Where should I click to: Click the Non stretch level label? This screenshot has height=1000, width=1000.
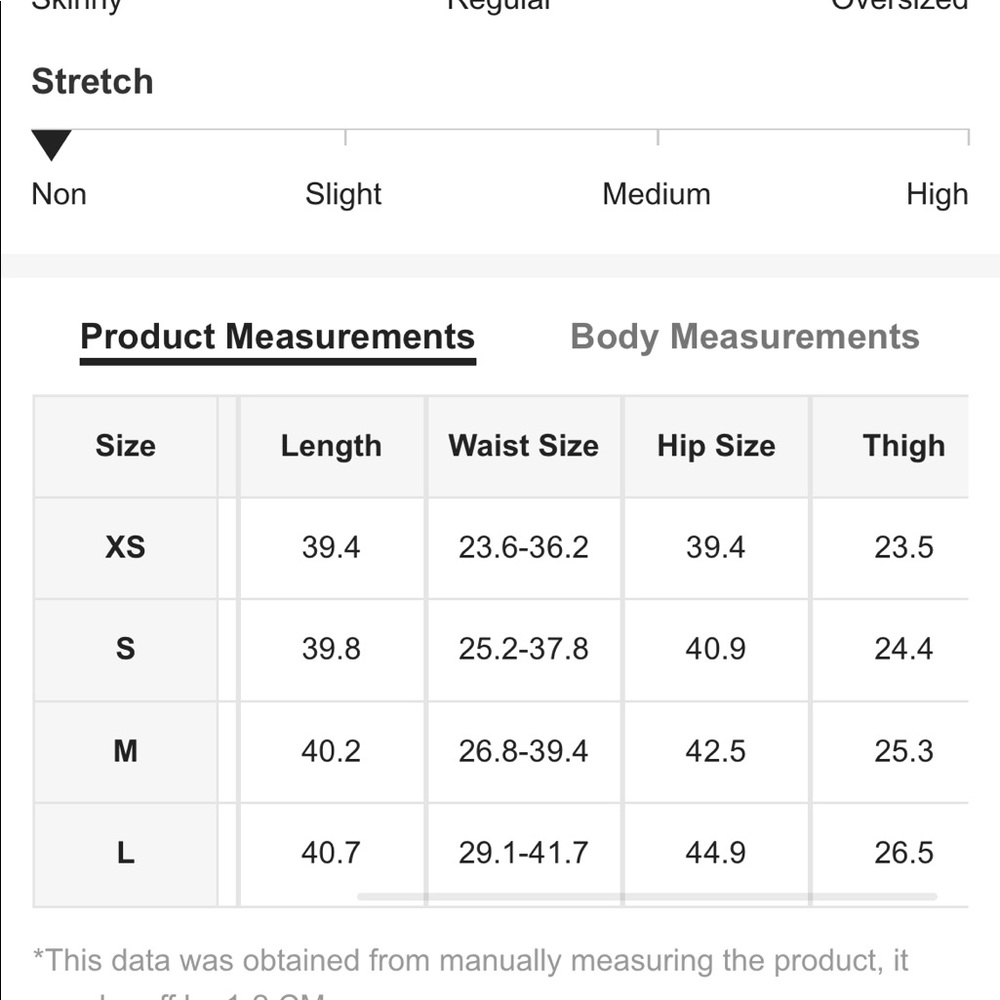(59, 194)
